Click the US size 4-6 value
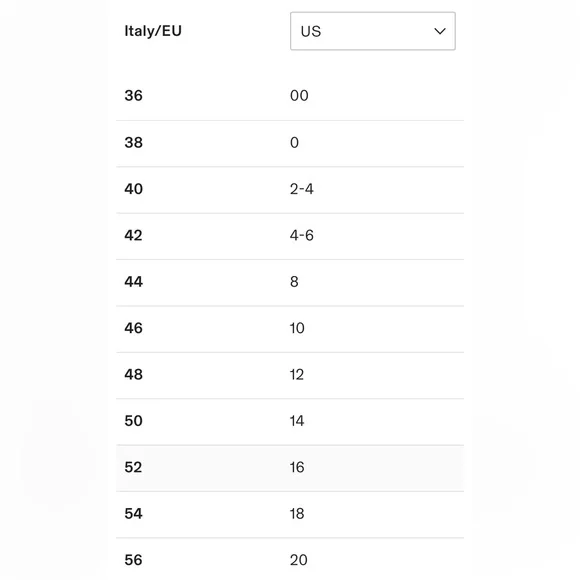 point(301,236)
